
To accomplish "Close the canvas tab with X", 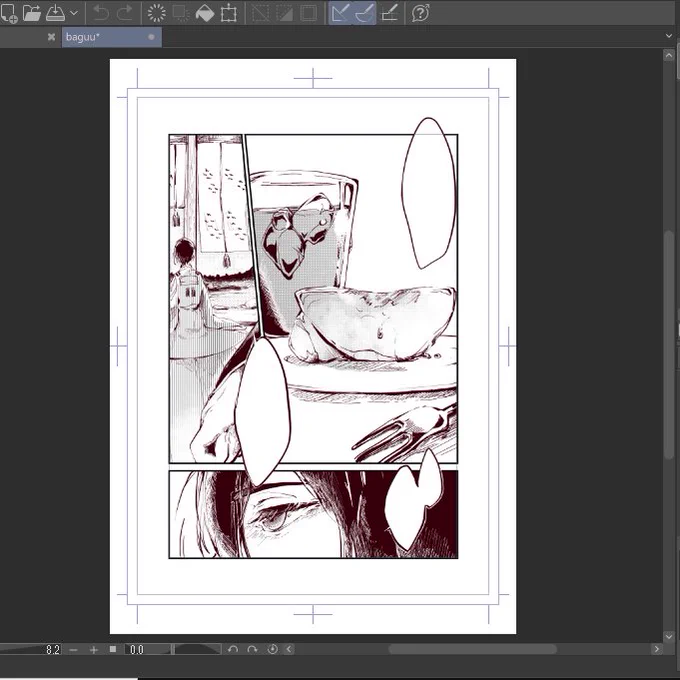I will click(x=51, y=37).
